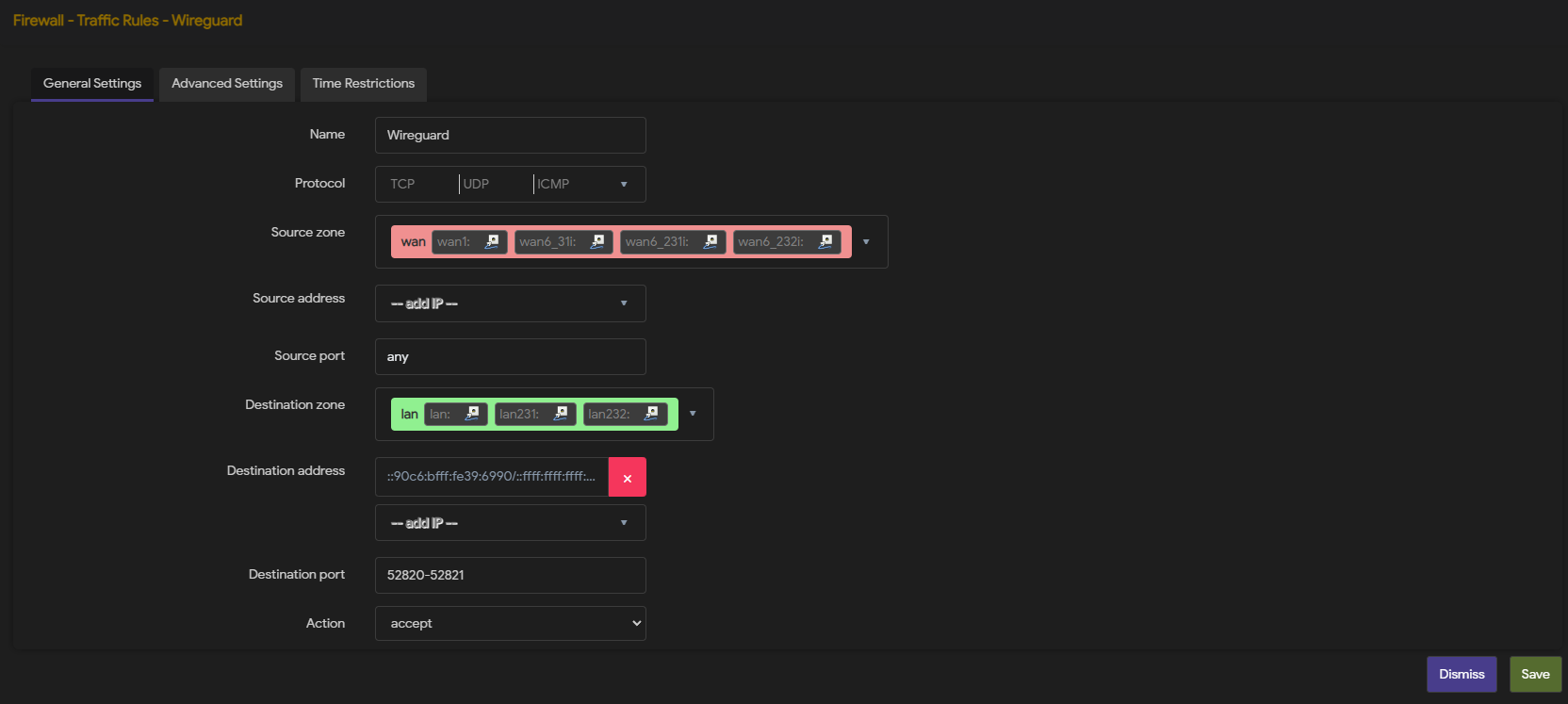Switch to the Advanced Settings tab
The image size is (1568, 704).
point(227,84)
